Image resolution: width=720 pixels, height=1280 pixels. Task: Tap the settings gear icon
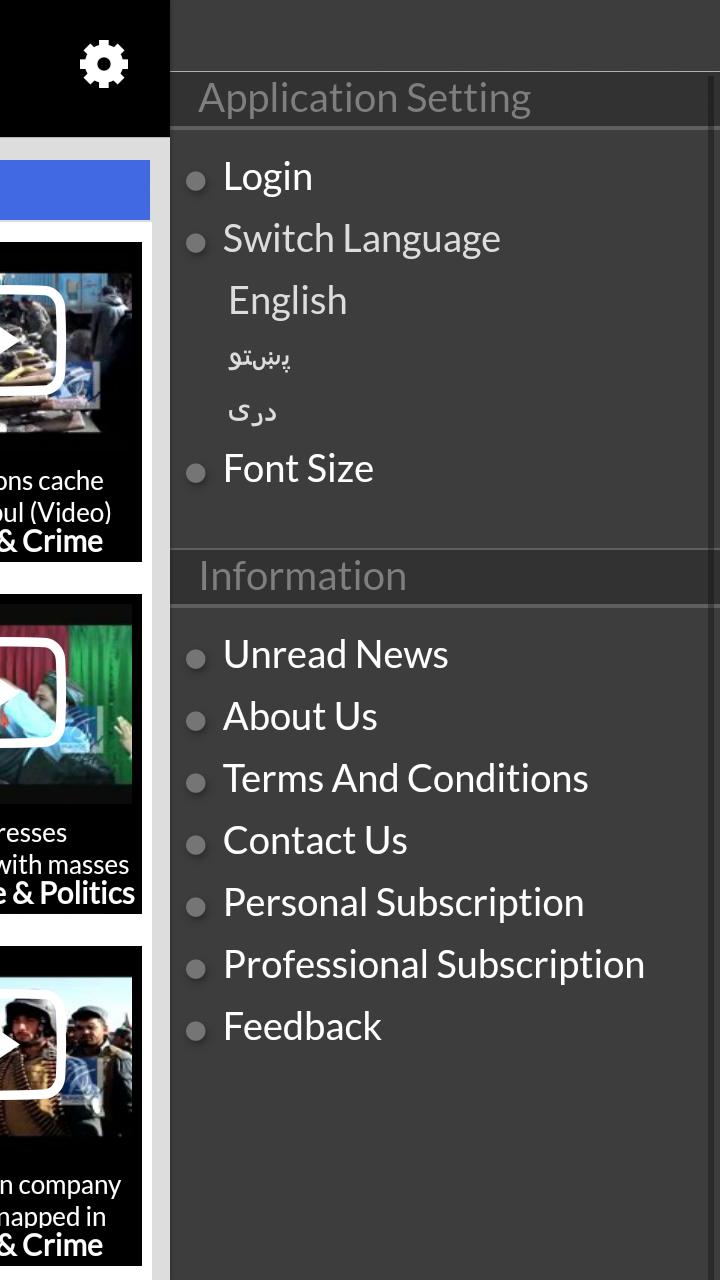[104, 65]
